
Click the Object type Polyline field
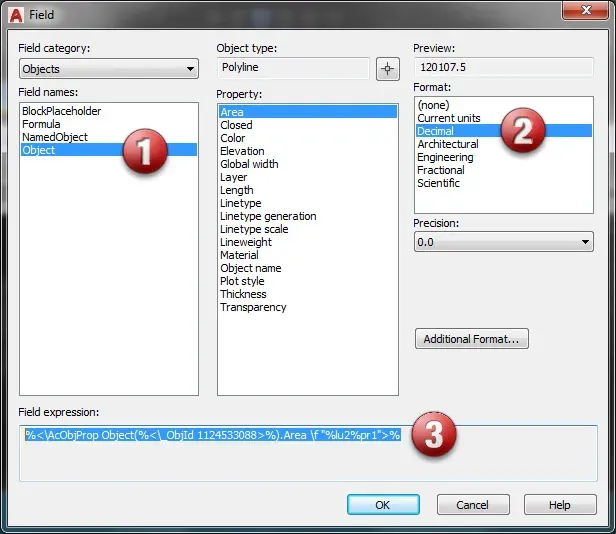(x=293, y=68)
